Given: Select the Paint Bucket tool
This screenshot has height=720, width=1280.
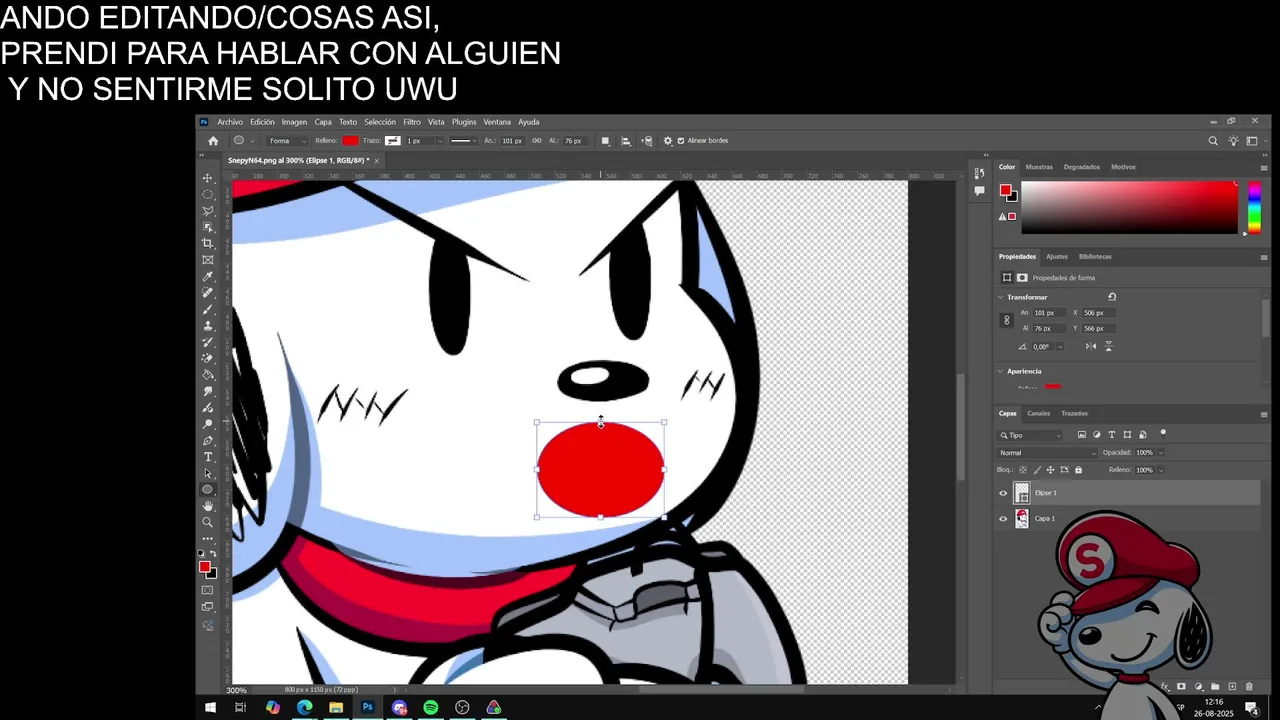Looking at the screenshot, I should (x=208, y=374).
